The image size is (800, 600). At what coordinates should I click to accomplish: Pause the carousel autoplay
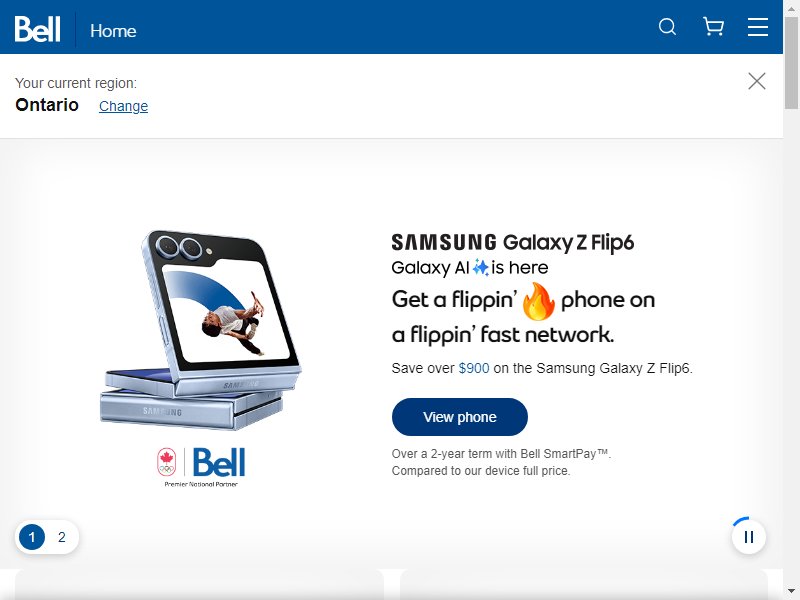(x=748, y=537)
